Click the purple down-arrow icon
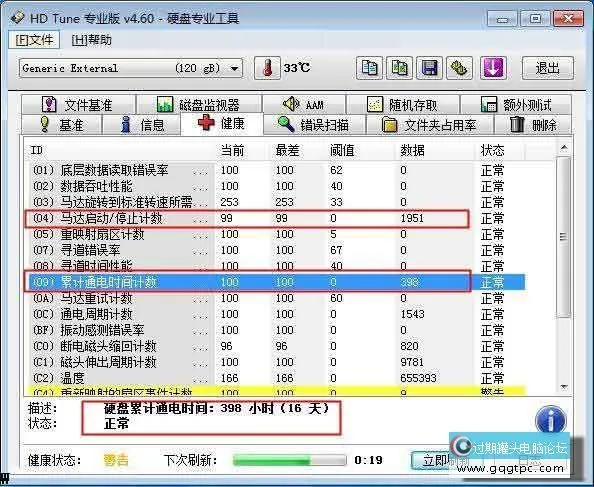 tap(493, 68)
